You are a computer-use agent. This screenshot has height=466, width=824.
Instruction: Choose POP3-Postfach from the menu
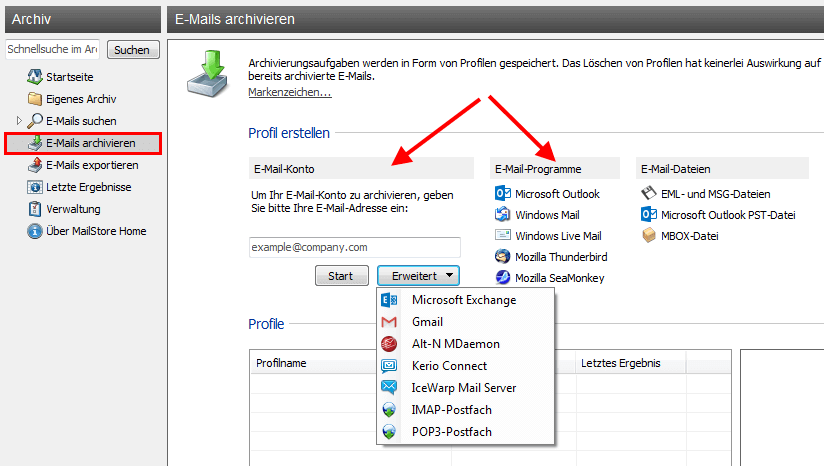pyautogui.click(x=451, y=432)
